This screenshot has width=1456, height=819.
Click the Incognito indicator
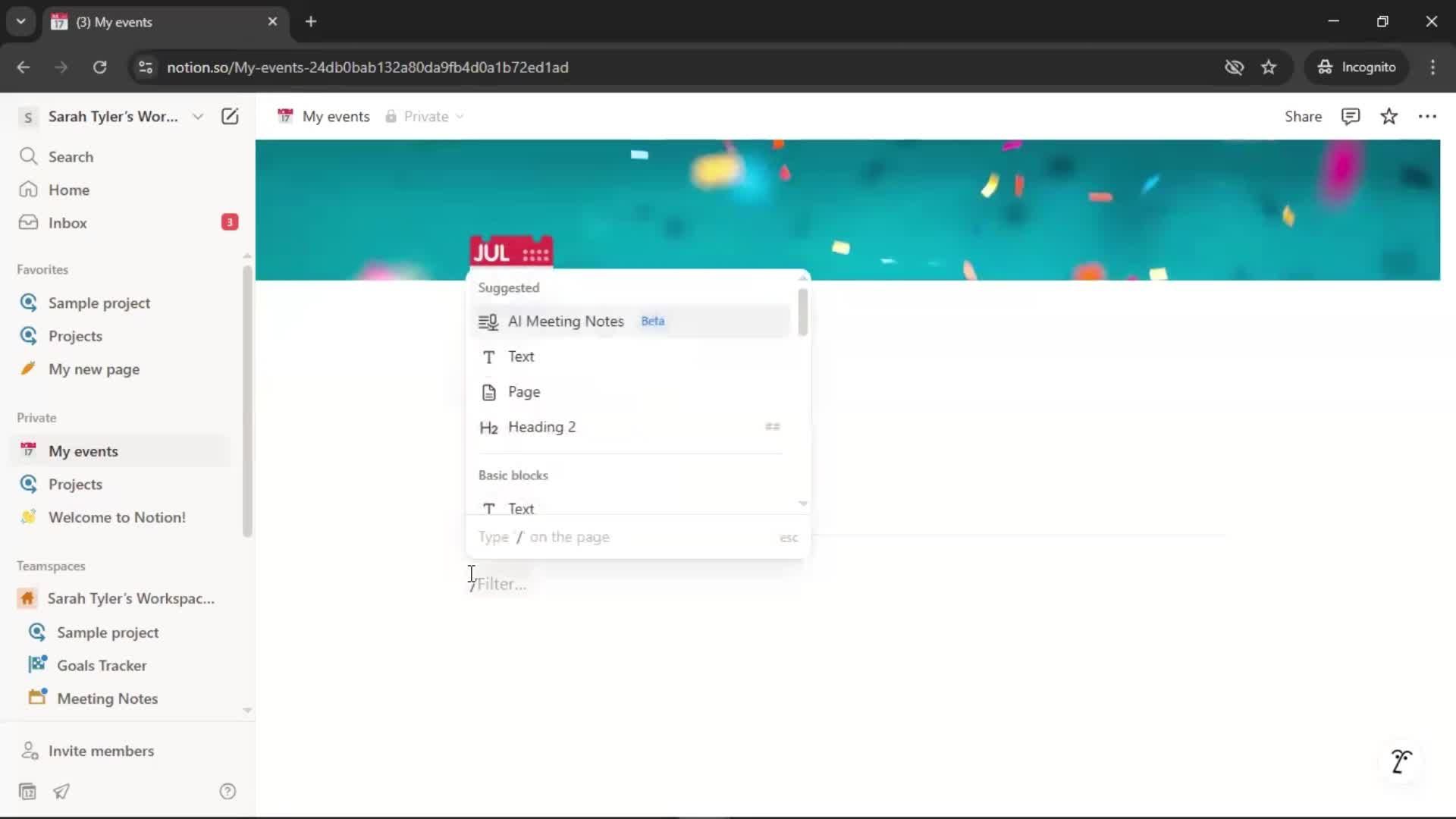coord(1357,67)
